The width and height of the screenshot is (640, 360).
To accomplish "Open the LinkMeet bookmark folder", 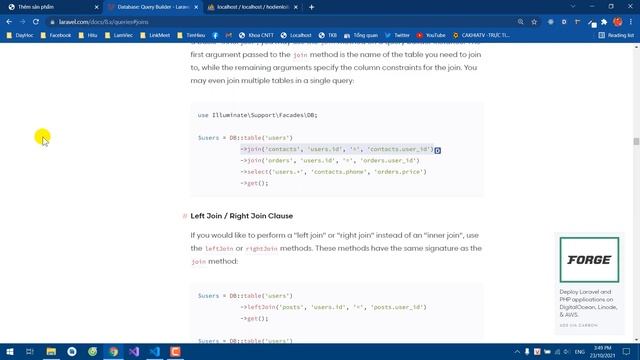I will point(155,36).
